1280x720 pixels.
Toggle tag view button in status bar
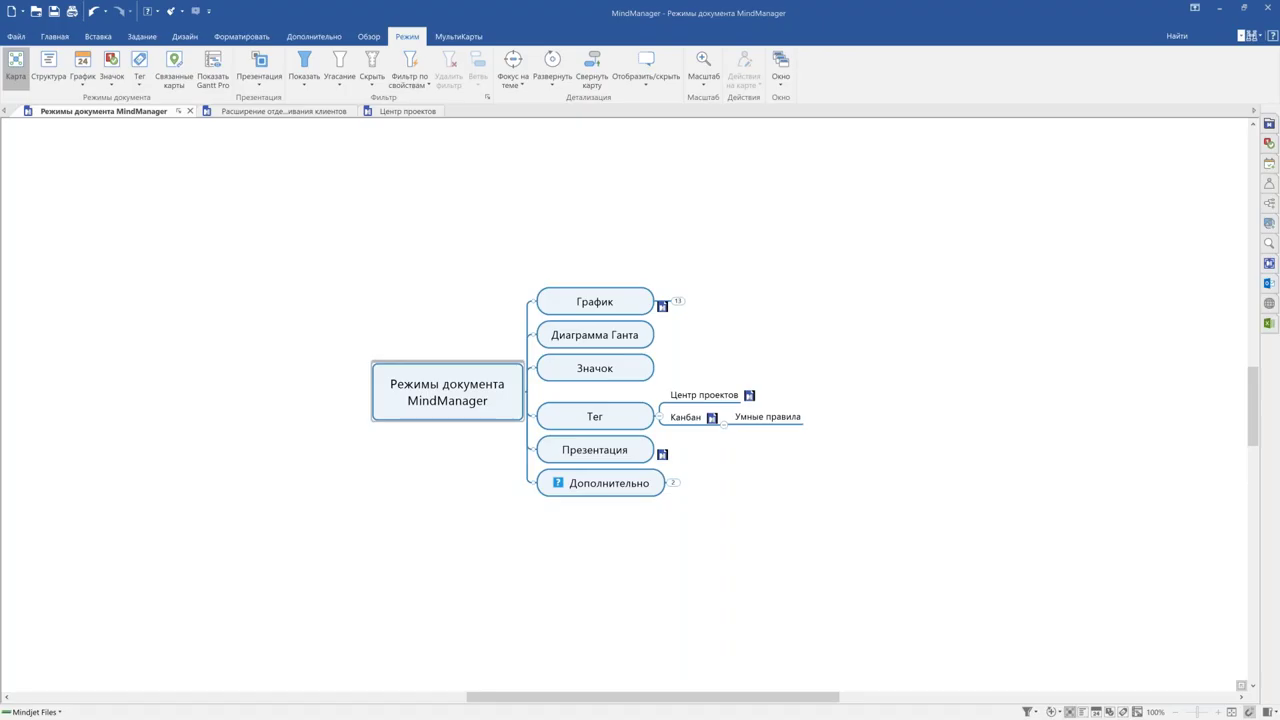click(x=1123, y=712)
